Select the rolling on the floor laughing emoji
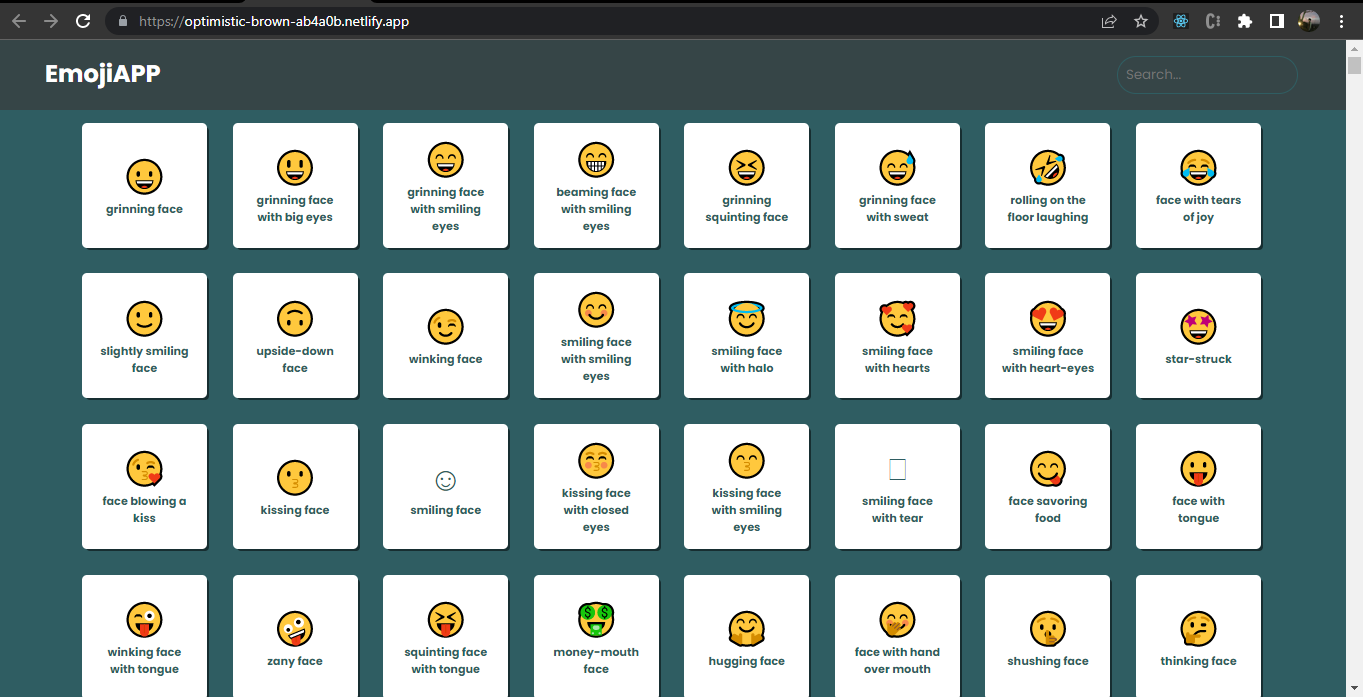 pyautogui.click(x=1047, y=186)
